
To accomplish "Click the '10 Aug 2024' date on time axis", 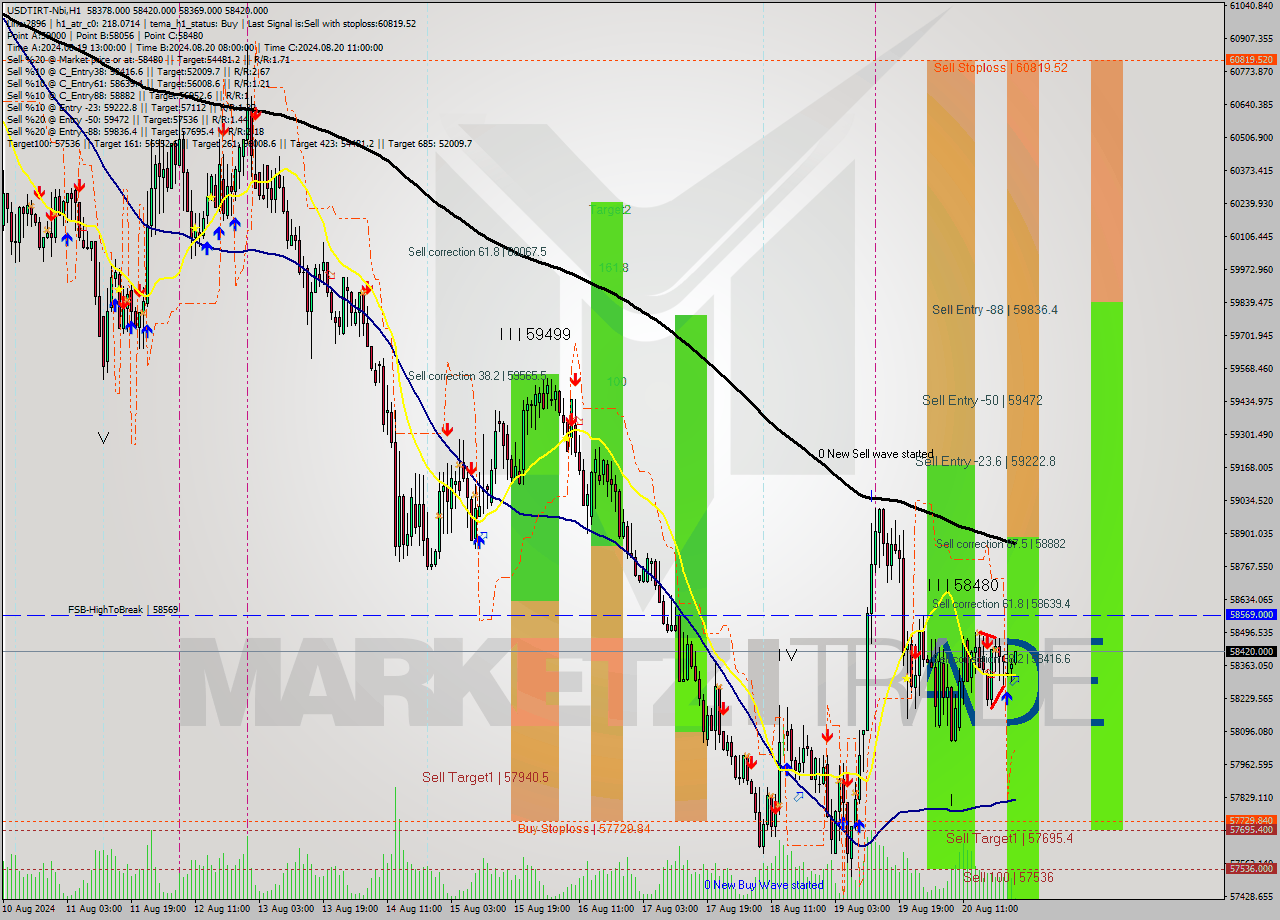I will (28, 910).
